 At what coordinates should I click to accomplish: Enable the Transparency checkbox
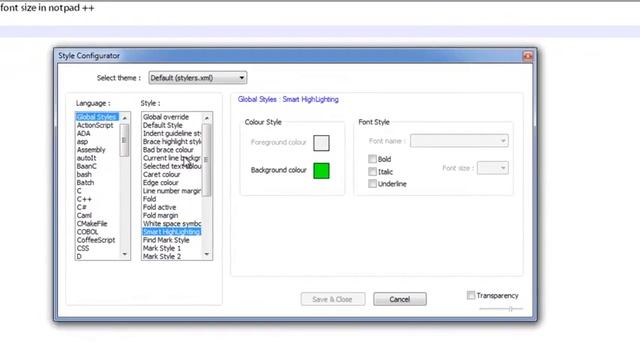coord(471,295)
